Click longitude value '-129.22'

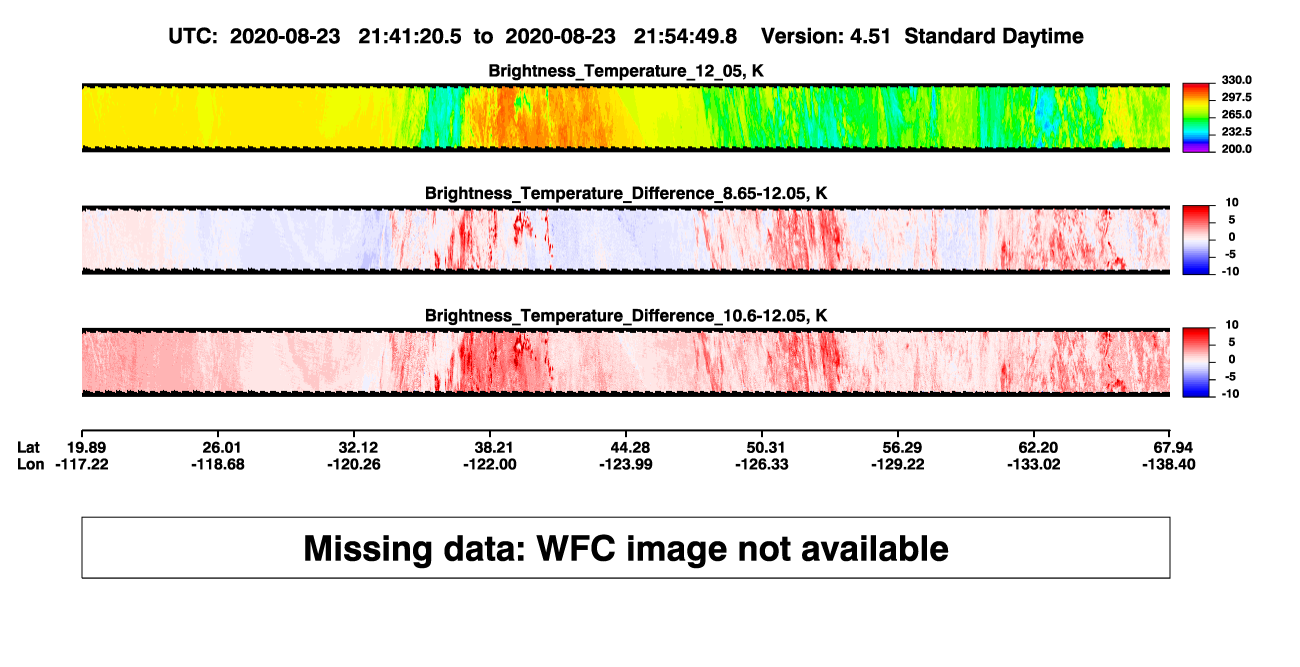tap(898, 464)
